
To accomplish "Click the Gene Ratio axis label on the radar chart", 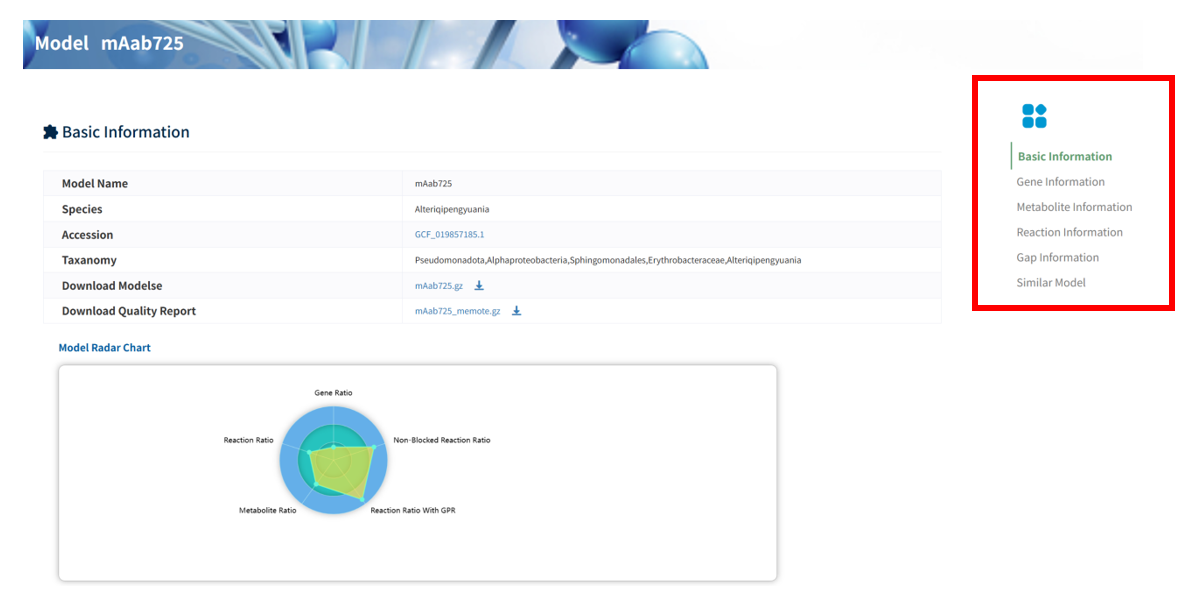I will click(x=333, y=393).
